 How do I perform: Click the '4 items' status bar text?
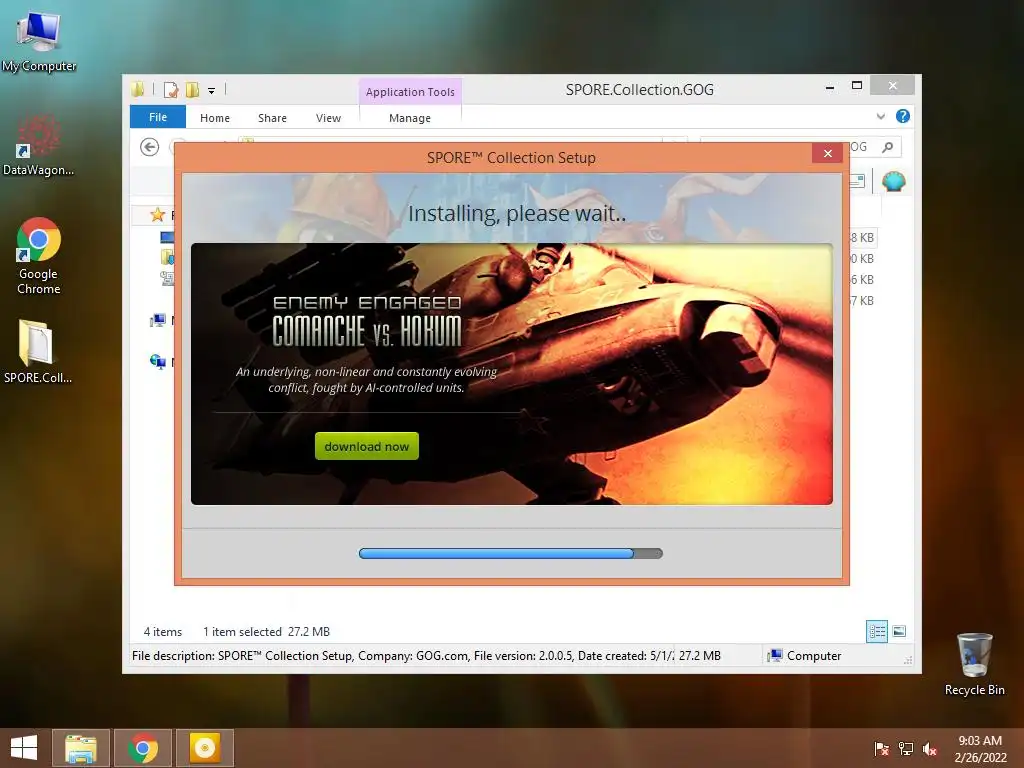pyautogui.click(x=163, y=632)
